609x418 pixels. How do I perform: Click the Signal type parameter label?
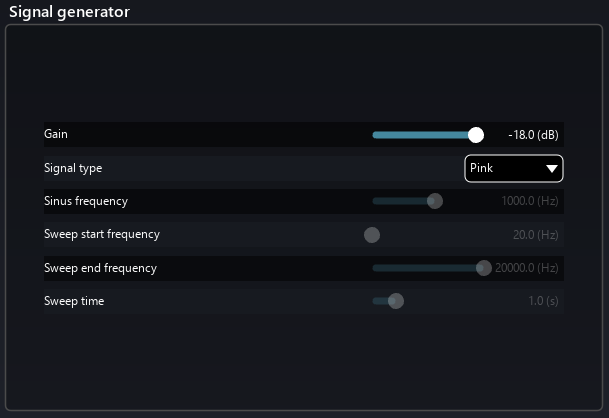(73, 168)
